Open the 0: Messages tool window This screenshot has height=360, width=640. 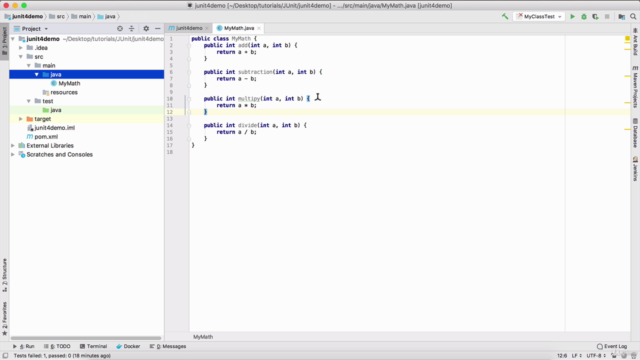click(168, 347)
